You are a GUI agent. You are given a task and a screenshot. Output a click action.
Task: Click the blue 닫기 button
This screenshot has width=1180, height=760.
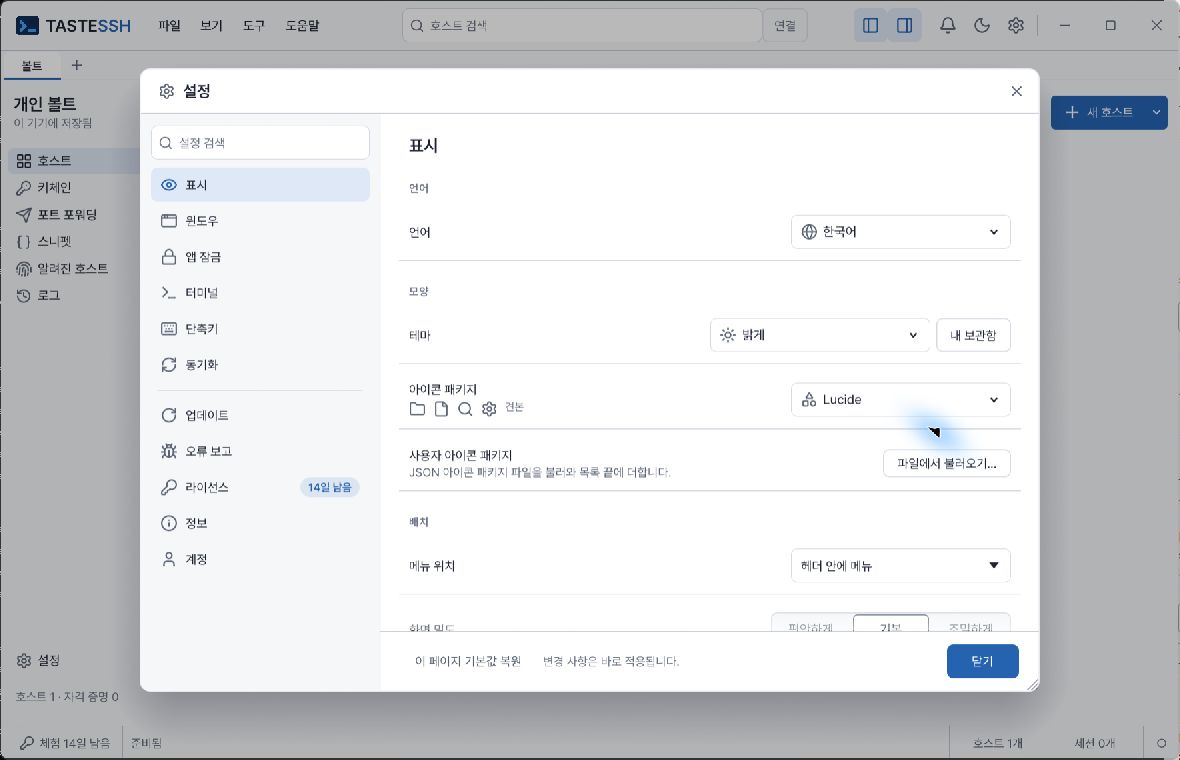click(982, 661)
